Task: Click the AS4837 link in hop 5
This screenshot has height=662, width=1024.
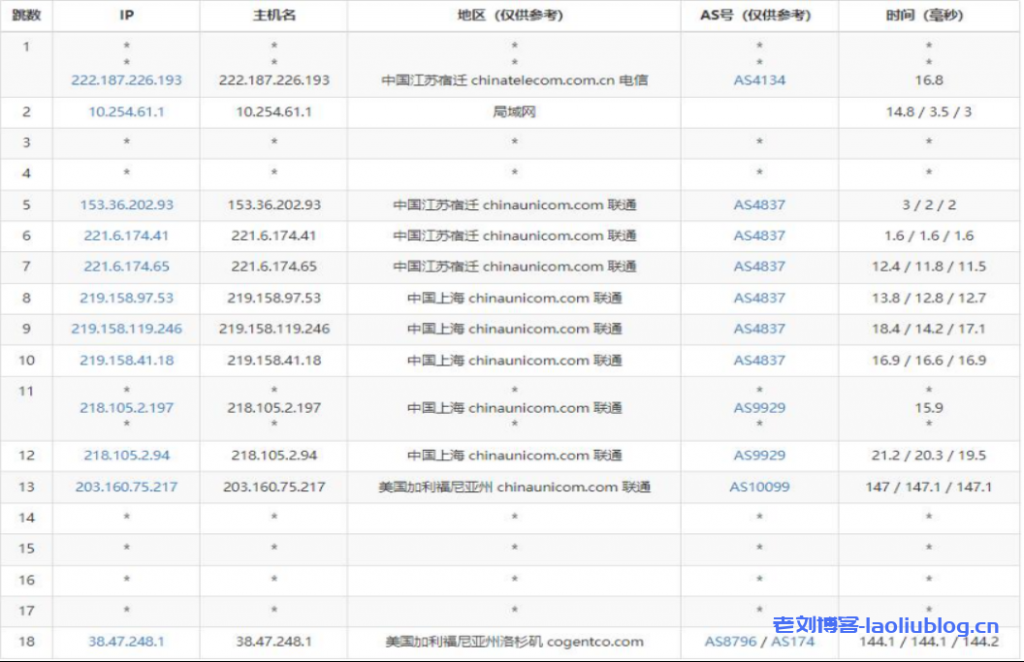Action: [x=759, y=205]
